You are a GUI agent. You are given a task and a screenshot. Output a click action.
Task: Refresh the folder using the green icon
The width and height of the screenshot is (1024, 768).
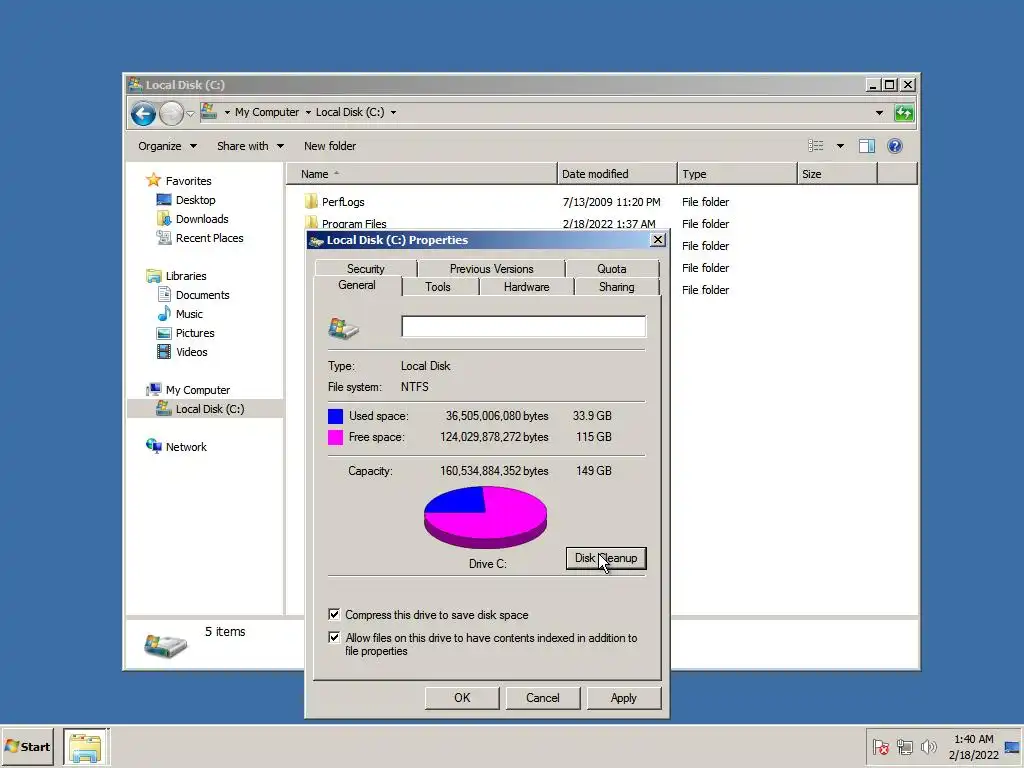[904, 113]
